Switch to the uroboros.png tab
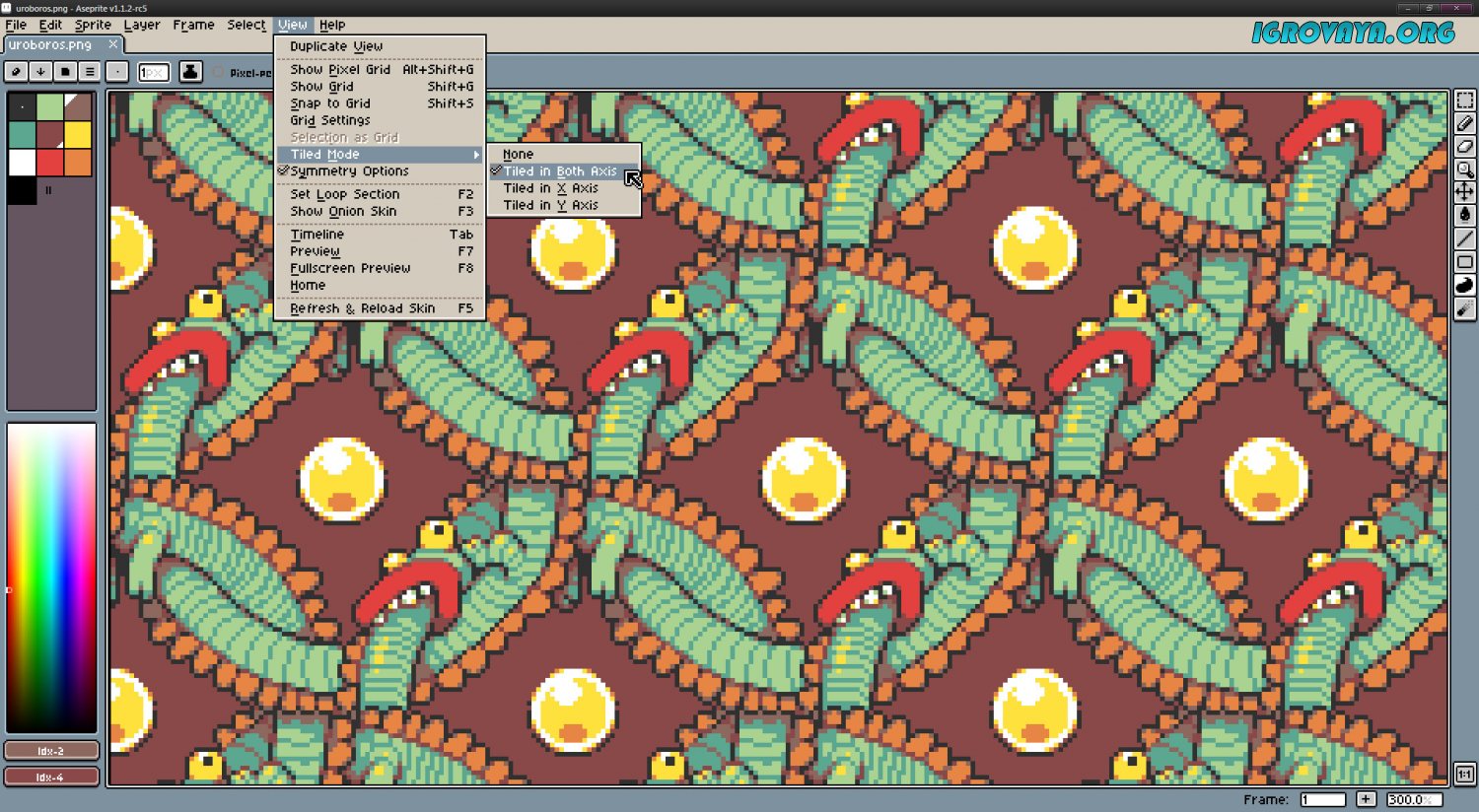The width and height of the screenshot is (1479, 812). 51,44
